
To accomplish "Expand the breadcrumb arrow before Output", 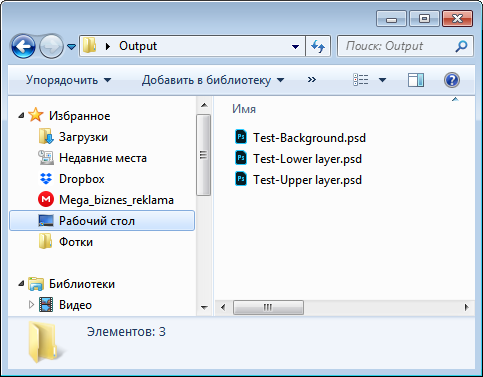I will [108, 46].
